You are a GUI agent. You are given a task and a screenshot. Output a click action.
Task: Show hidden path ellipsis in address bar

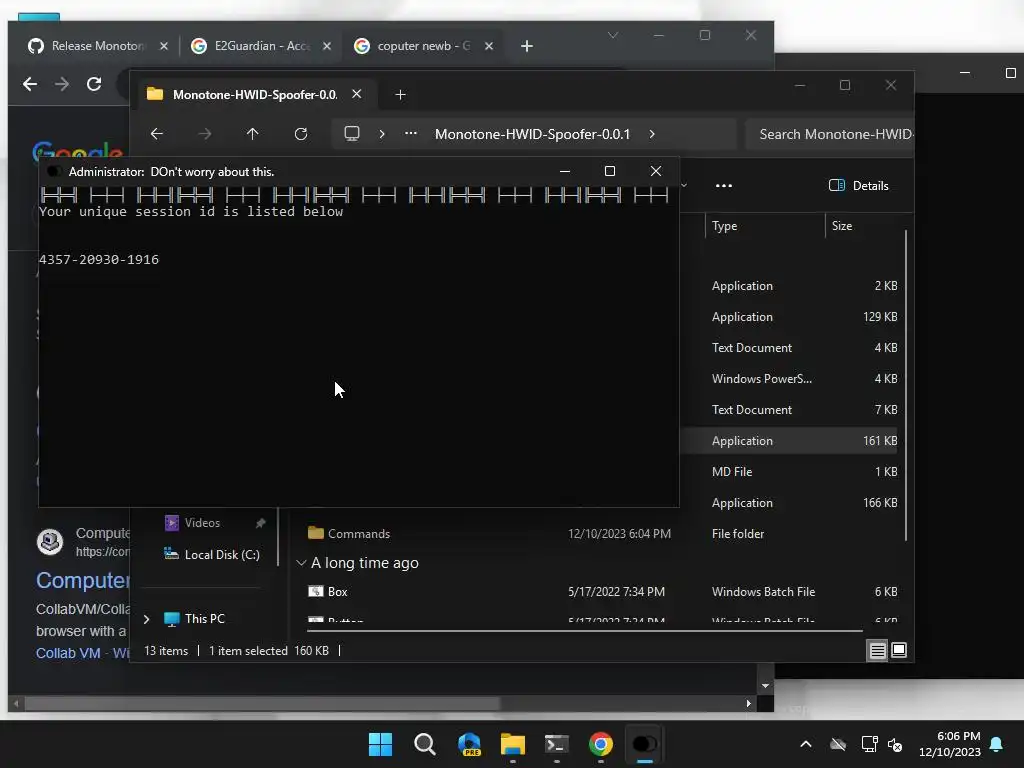click(411, 134)
